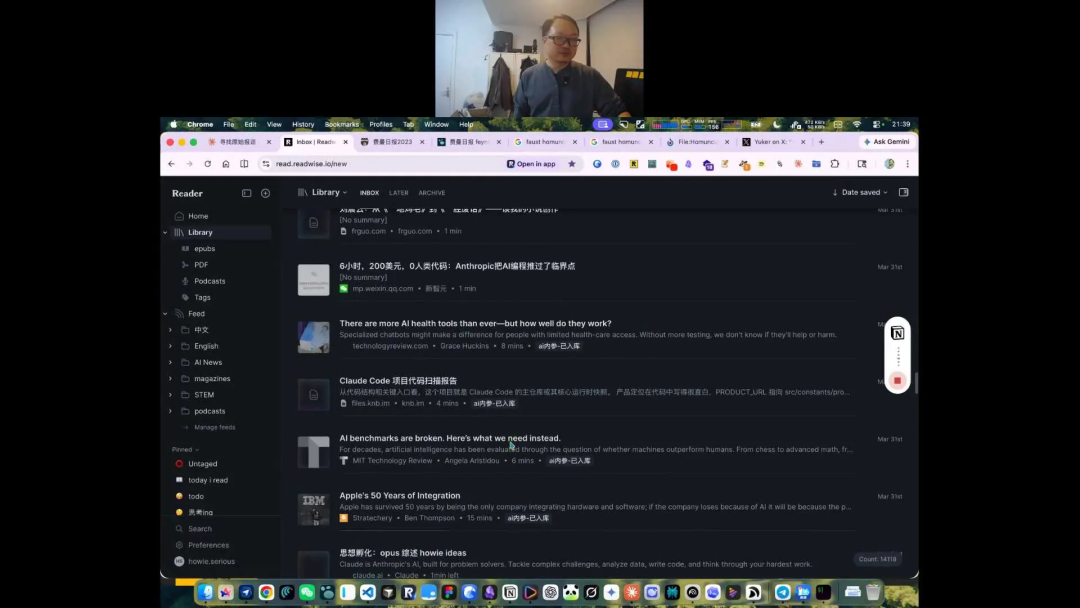Click the thumbnail of the AI health tools article
Screen dimensions: 1080x608
coord(313,337)
